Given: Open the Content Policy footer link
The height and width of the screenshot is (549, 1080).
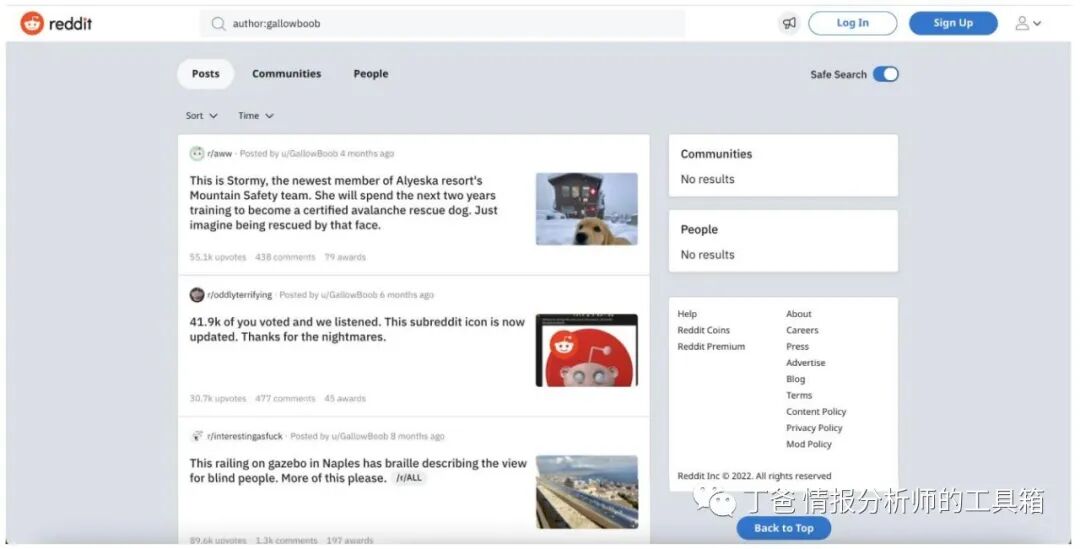Looking at the screenshot, I should tap(816, 412).
